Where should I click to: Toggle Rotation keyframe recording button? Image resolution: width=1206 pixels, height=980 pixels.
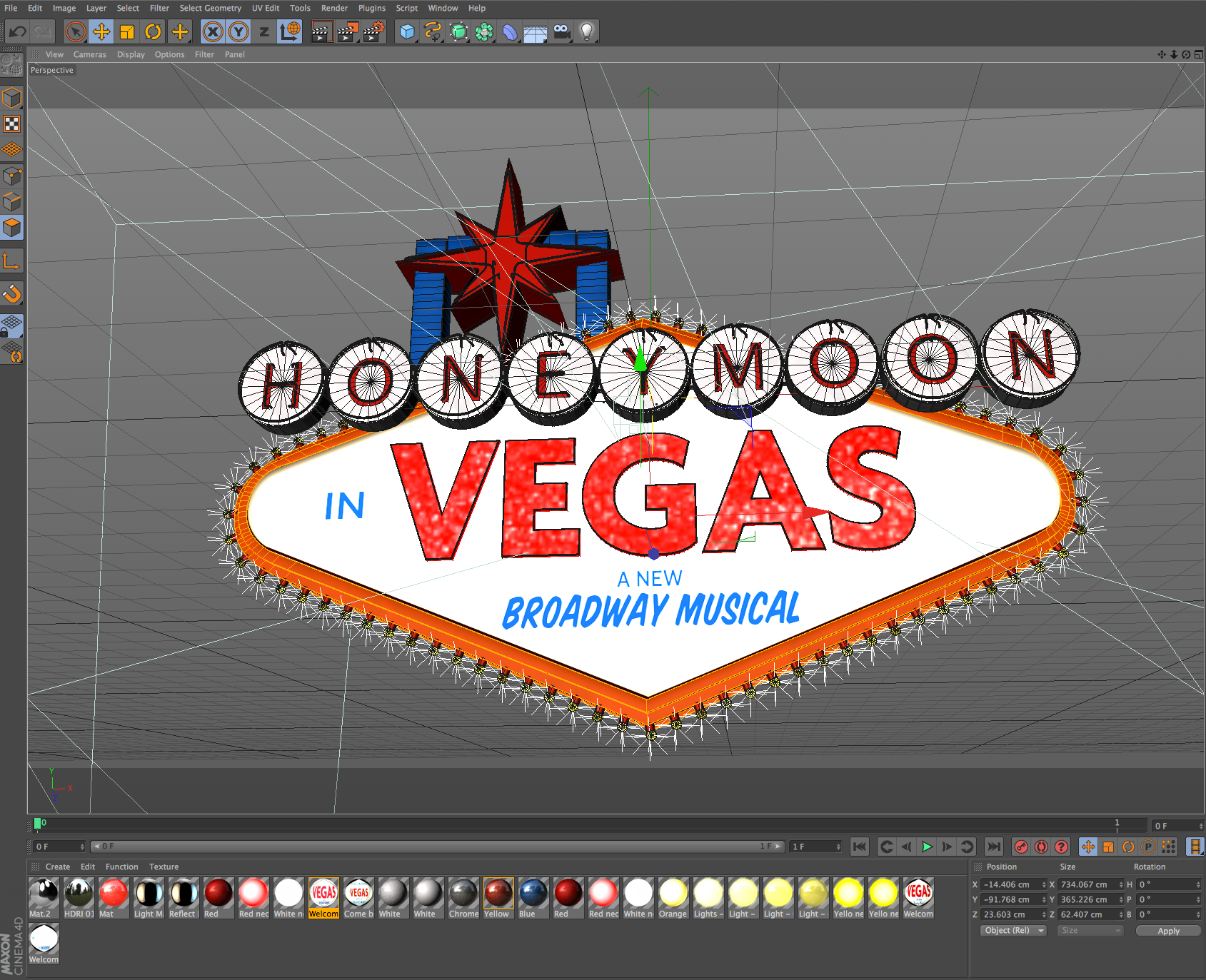[x=1128, y=847]
